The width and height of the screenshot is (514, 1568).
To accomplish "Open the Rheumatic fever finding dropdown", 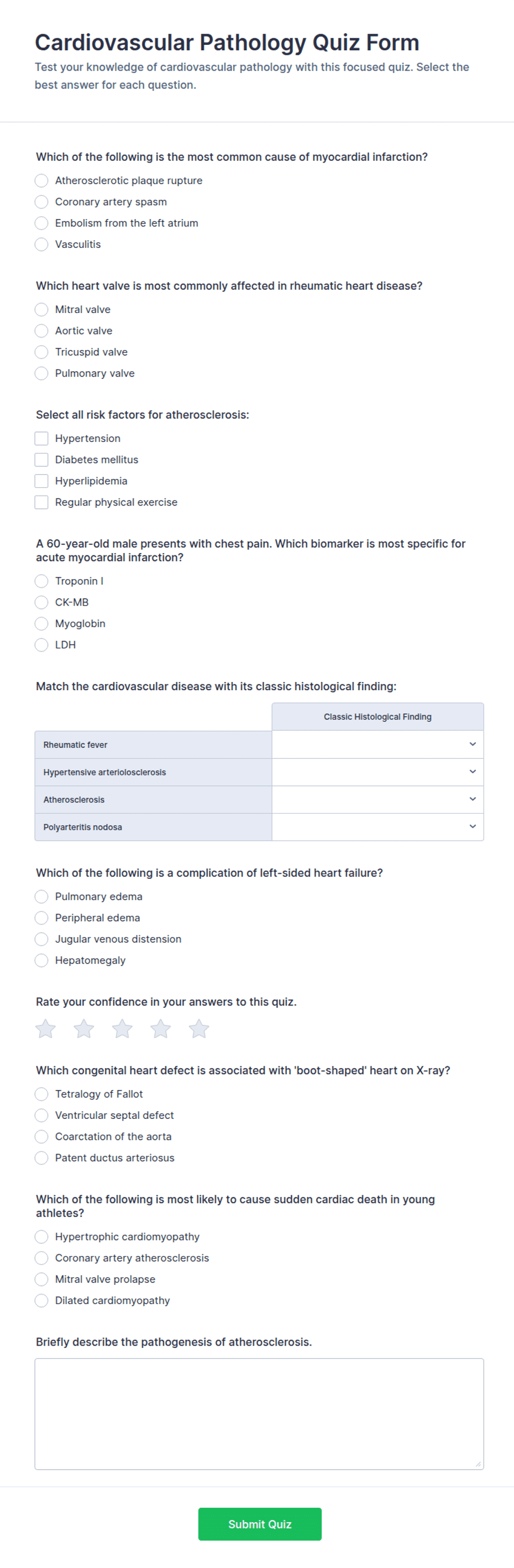I will click(x=377, y=744).
